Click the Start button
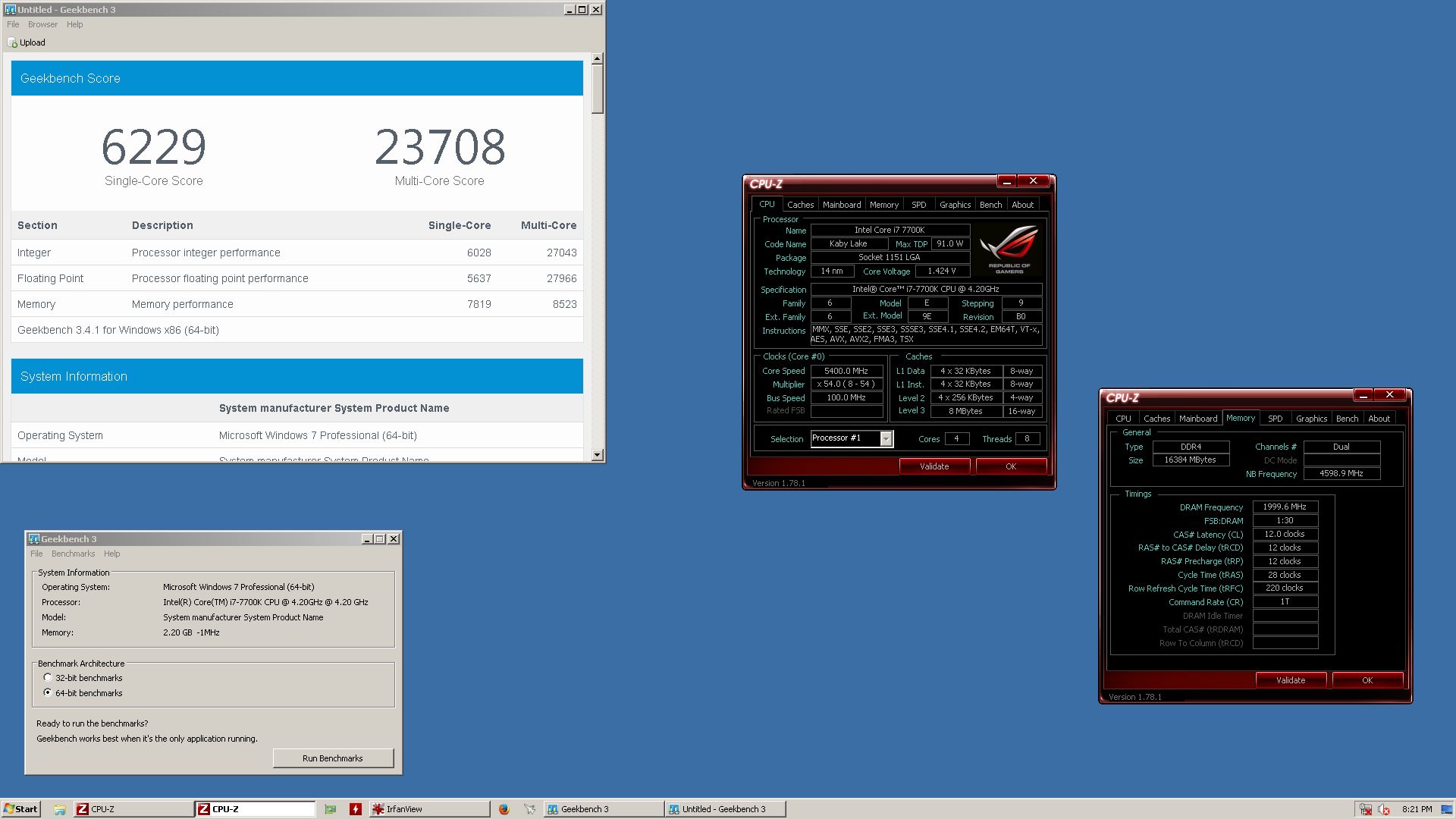The image size is (1456, 819). [x=20, y=809]
